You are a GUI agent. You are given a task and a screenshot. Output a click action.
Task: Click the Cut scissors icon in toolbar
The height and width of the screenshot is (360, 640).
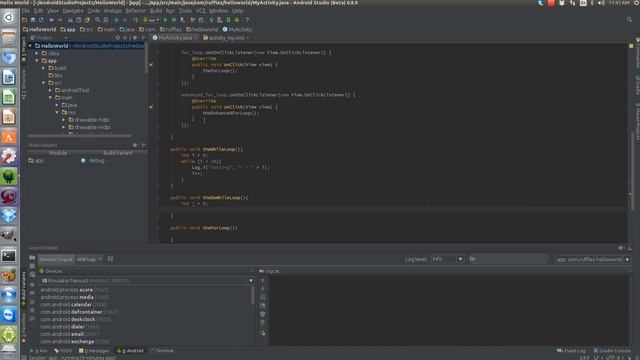tap(70, 20)
